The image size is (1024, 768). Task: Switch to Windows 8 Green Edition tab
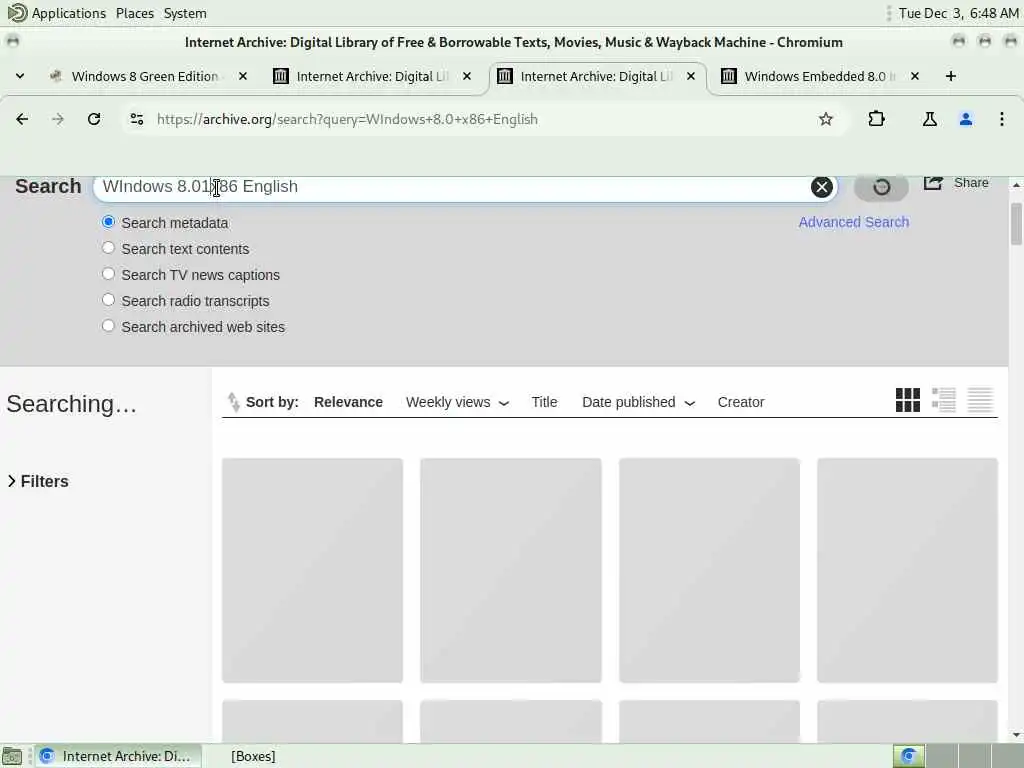point(144,76)
